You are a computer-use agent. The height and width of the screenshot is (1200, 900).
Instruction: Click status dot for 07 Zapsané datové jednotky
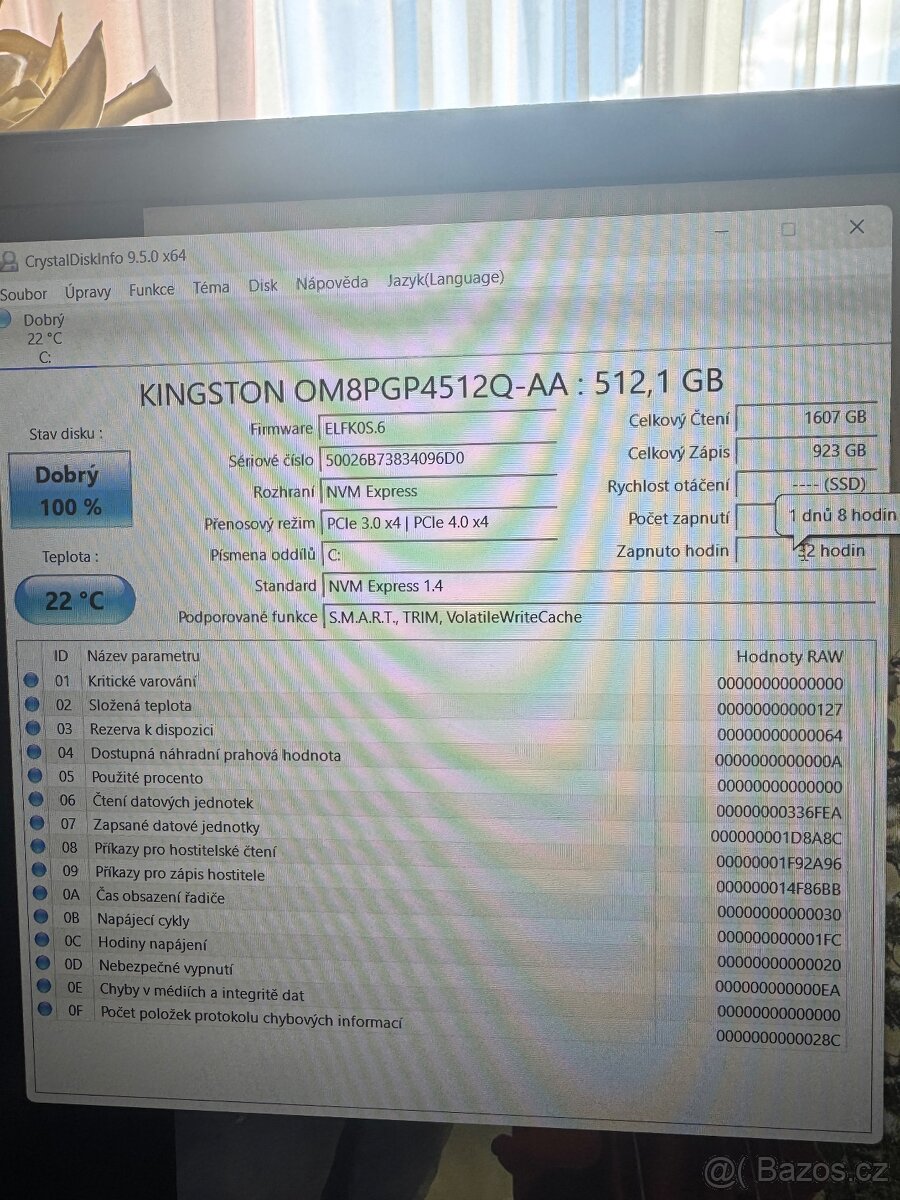[37, 823]
